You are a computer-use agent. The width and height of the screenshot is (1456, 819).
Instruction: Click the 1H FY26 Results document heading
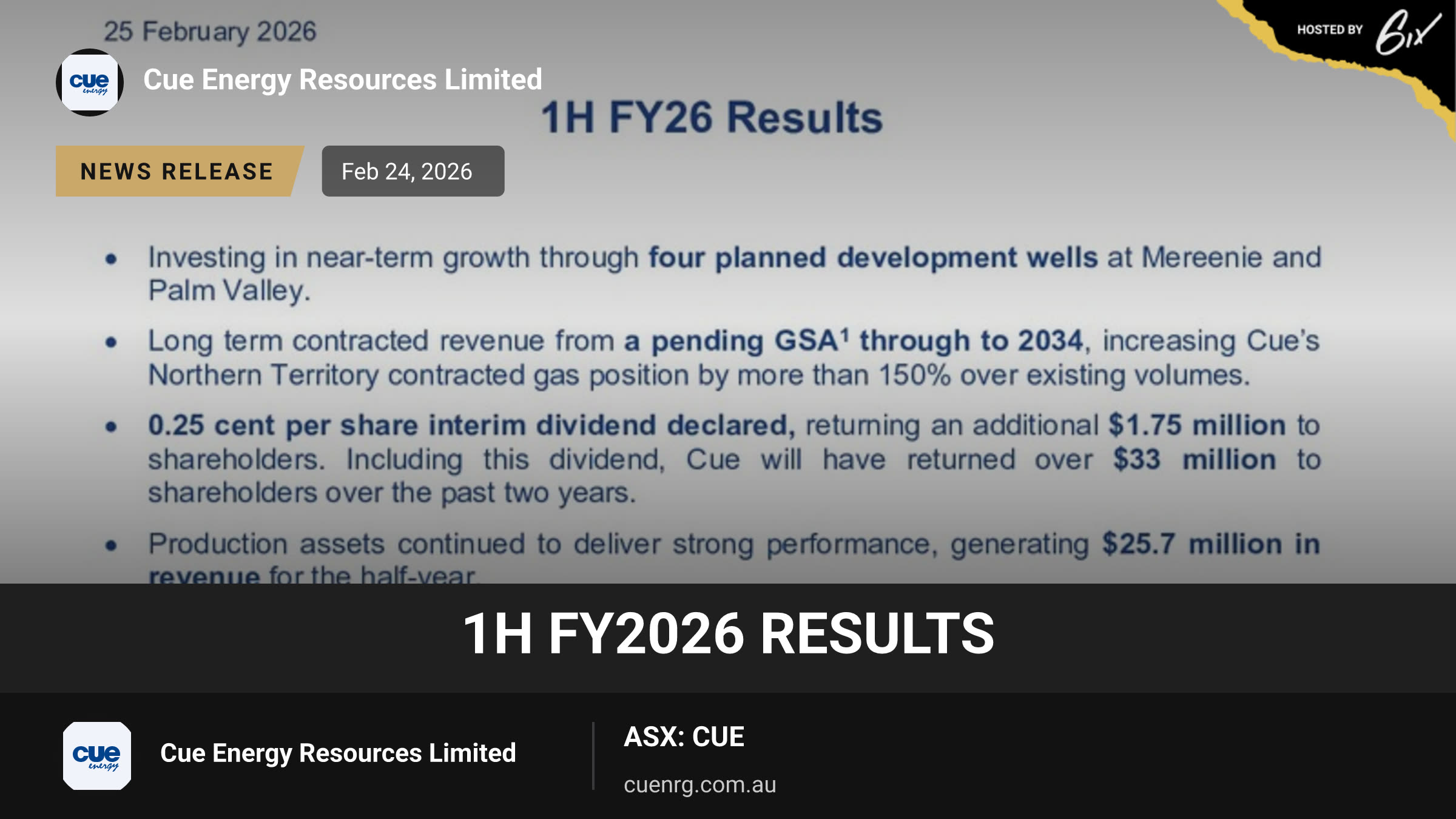click(712, 117)
